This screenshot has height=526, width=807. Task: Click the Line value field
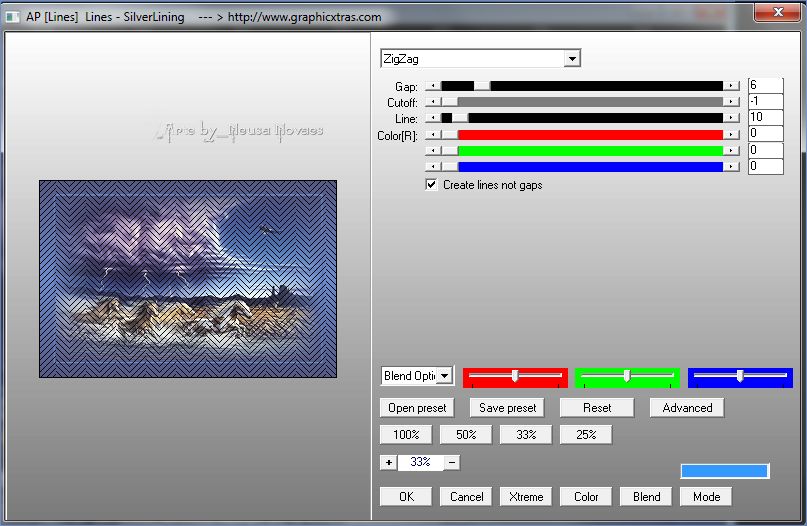pyautogui.click(x=765, y=117)
